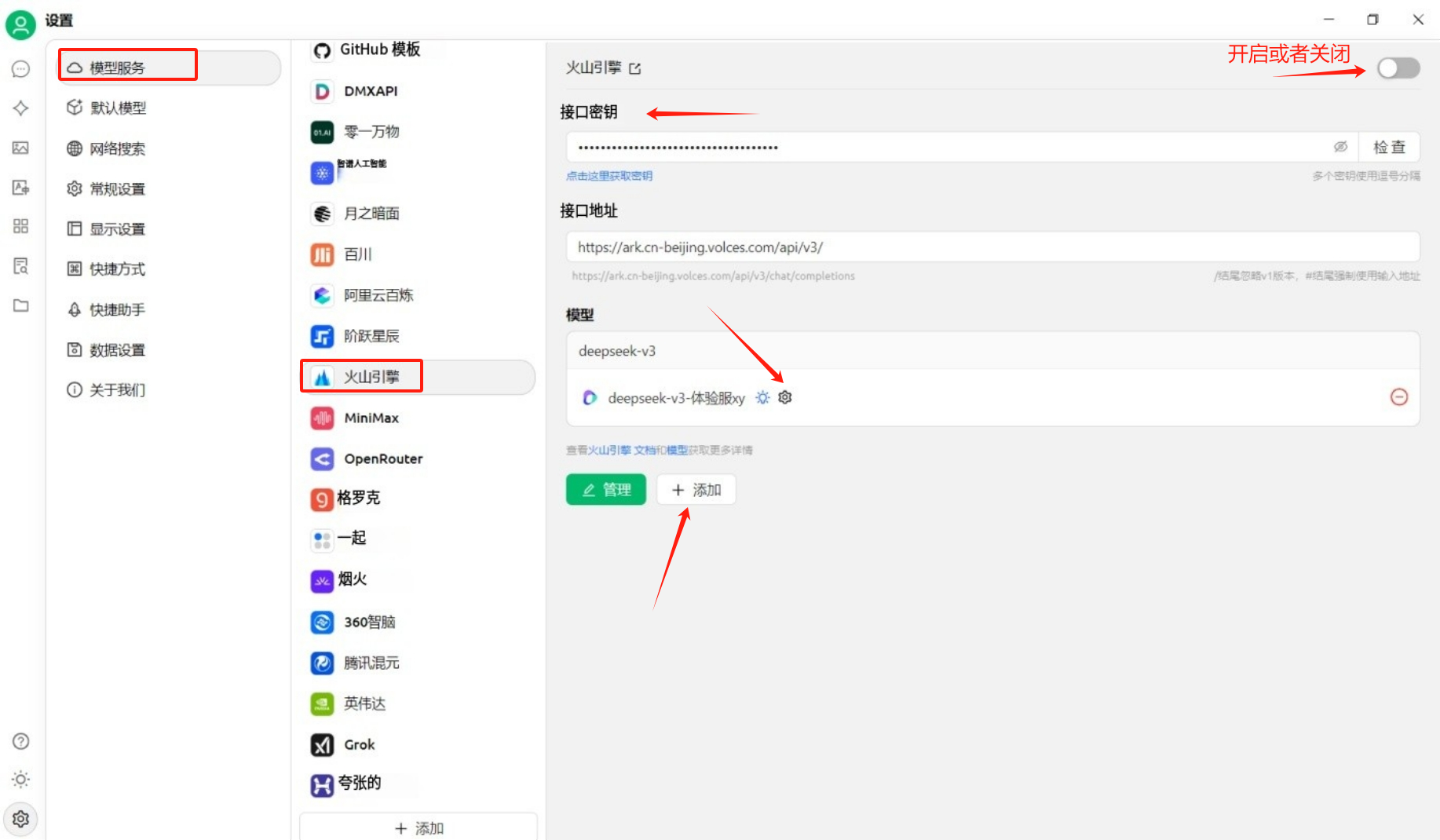The height and width of the screenshot is (840, 1440).
Task: Open 数据设置 settings section
Action: click(170, 349)
